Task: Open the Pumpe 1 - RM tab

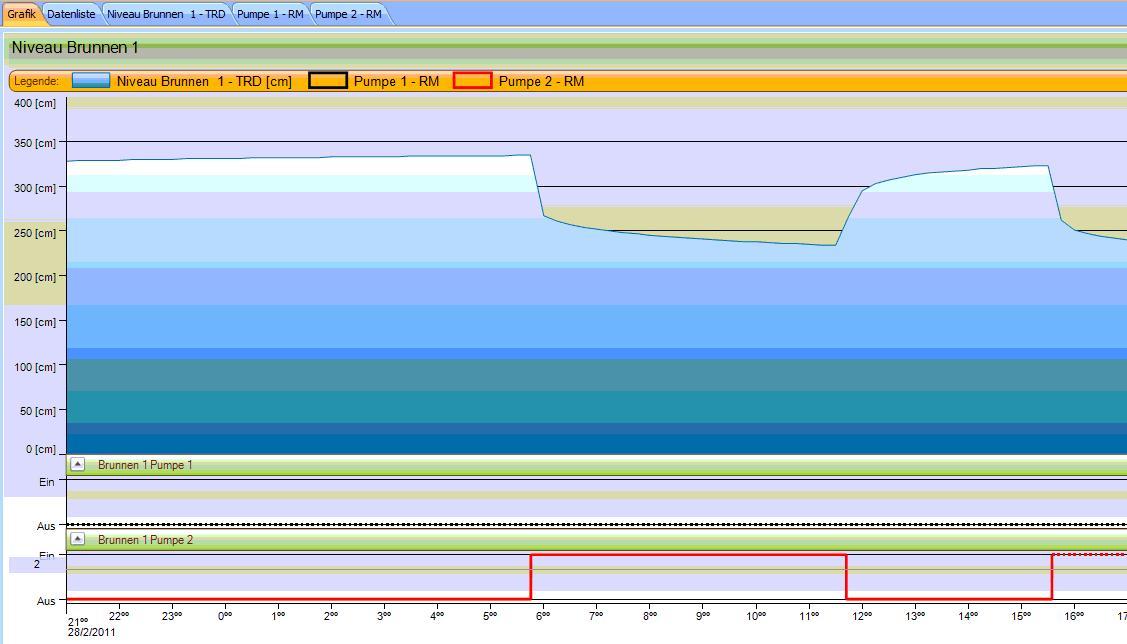Action: pos(270,14)
